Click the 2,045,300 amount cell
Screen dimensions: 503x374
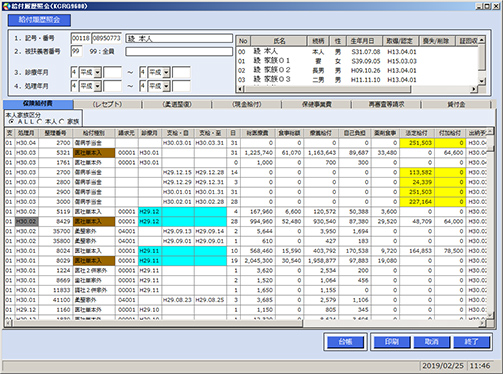click(258, 261)
